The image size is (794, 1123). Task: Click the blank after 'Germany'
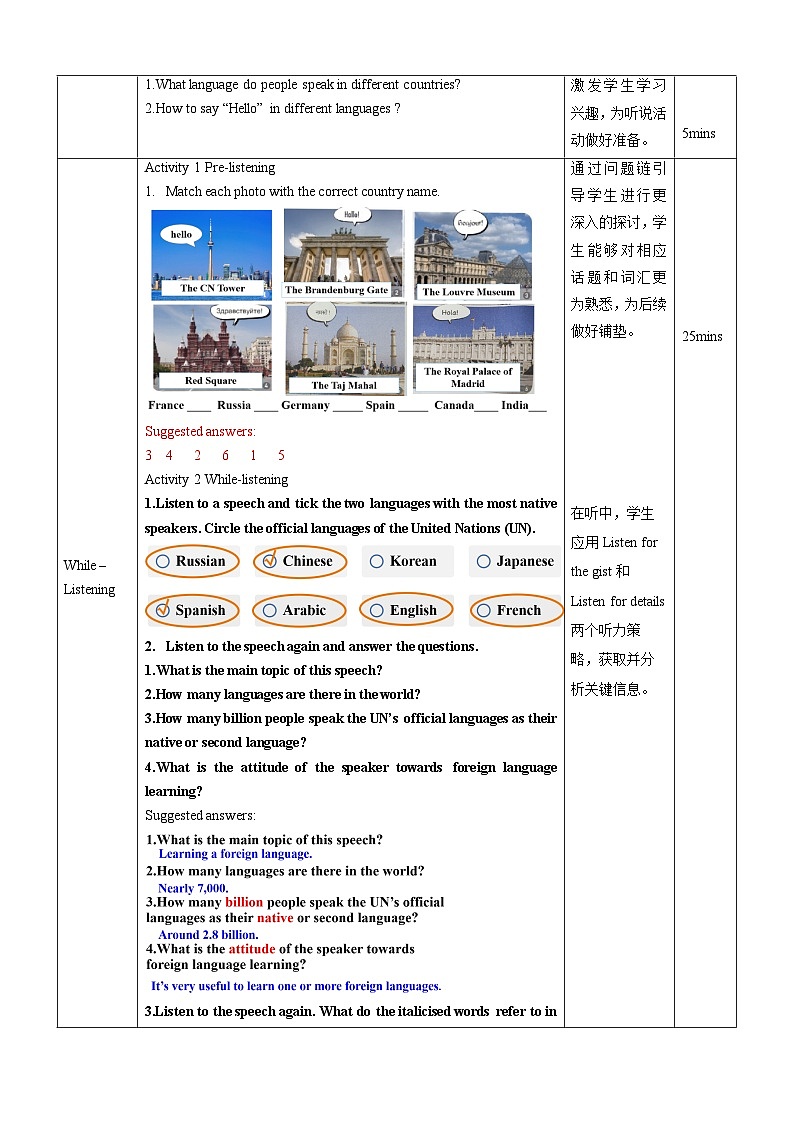(347, 407)
